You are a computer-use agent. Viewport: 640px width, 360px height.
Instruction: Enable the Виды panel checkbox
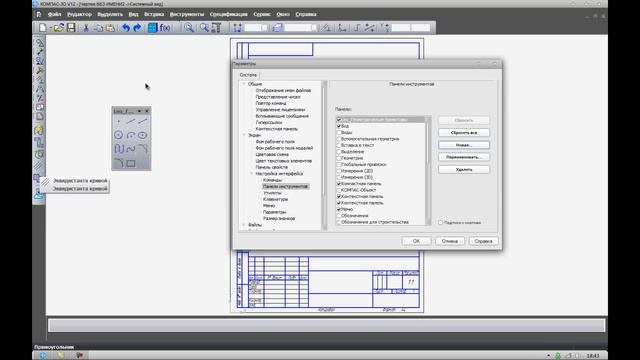339,133
